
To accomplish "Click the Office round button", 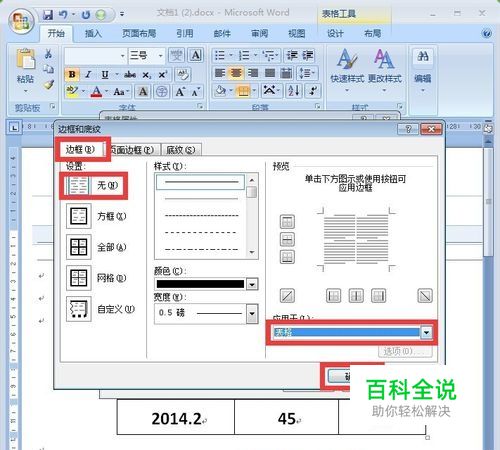I will (x=21, y=21).
